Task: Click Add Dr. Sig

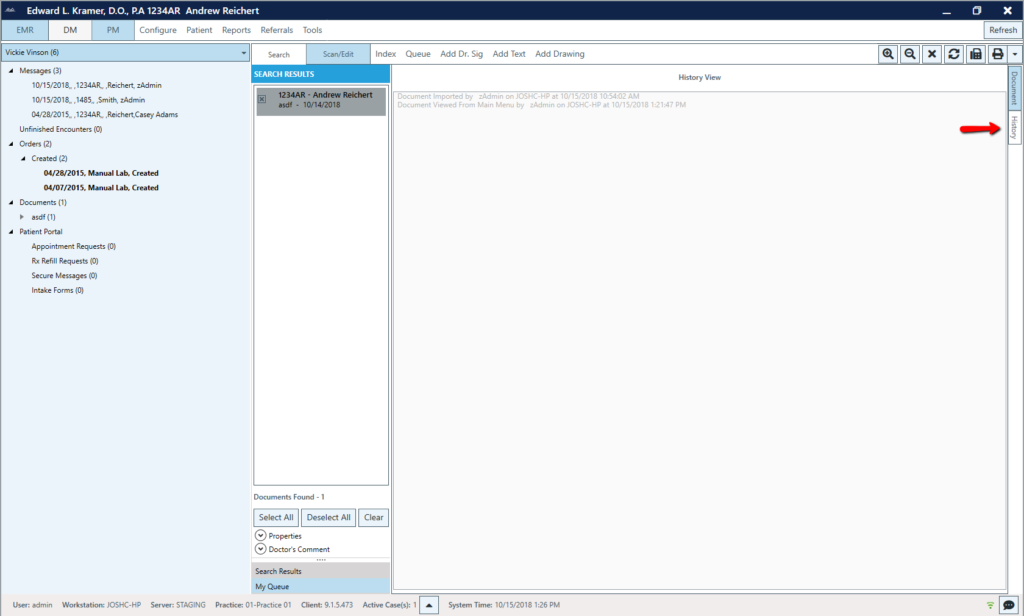Action: coord(462,54)
